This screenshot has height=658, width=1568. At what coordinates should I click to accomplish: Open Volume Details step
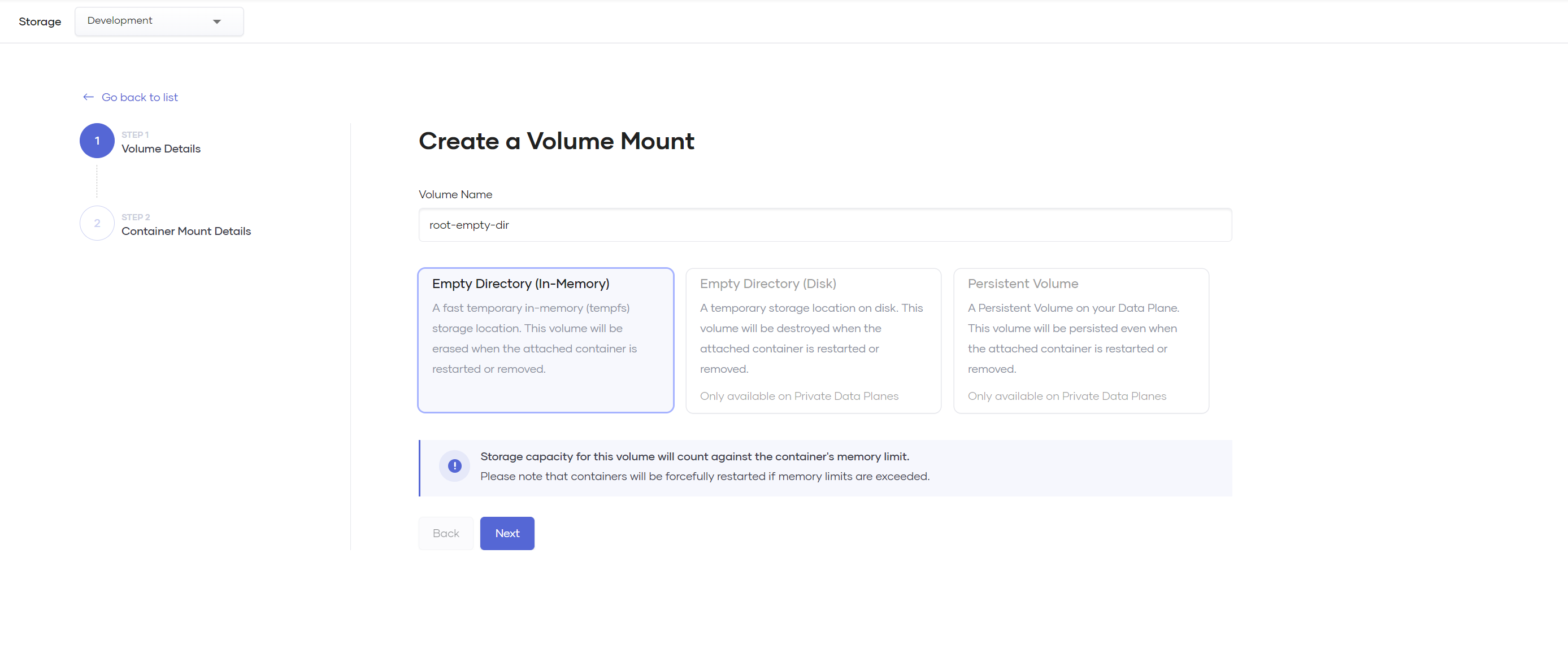coord(160,149)
